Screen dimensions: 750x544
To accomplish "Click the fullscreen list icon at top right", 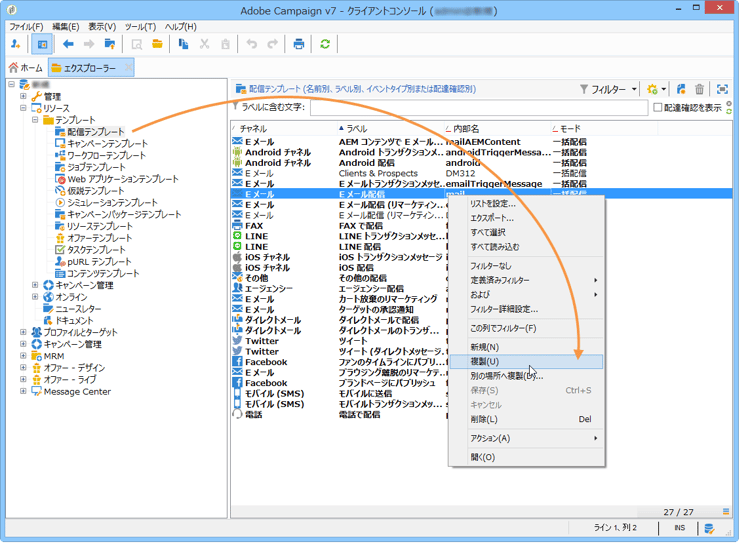I will click(722, 89).
